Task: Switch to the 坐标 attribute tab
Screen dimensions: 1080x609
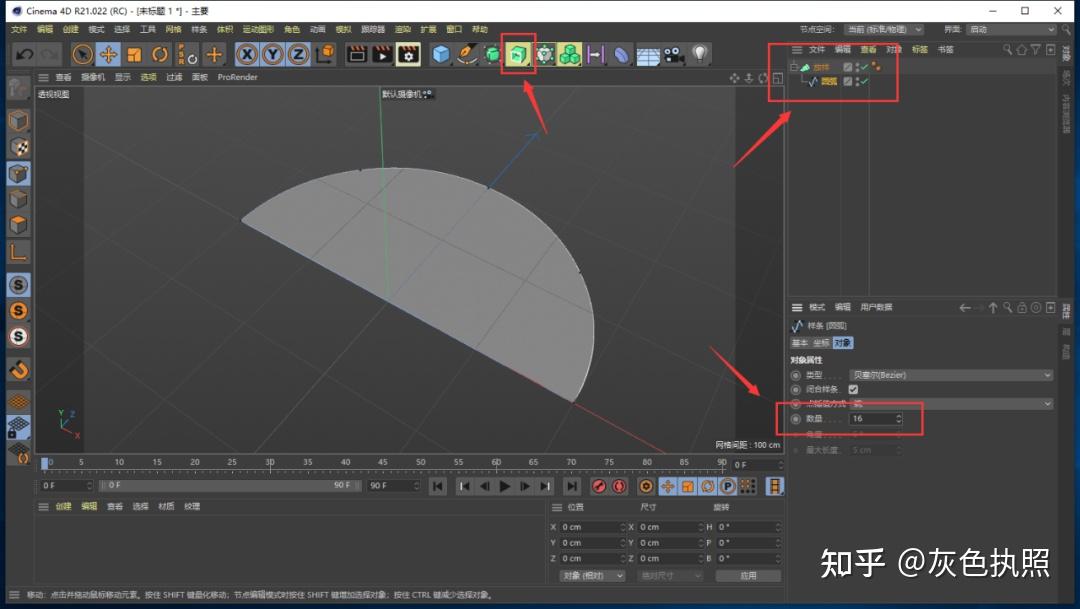Action: tap(821, 342)
